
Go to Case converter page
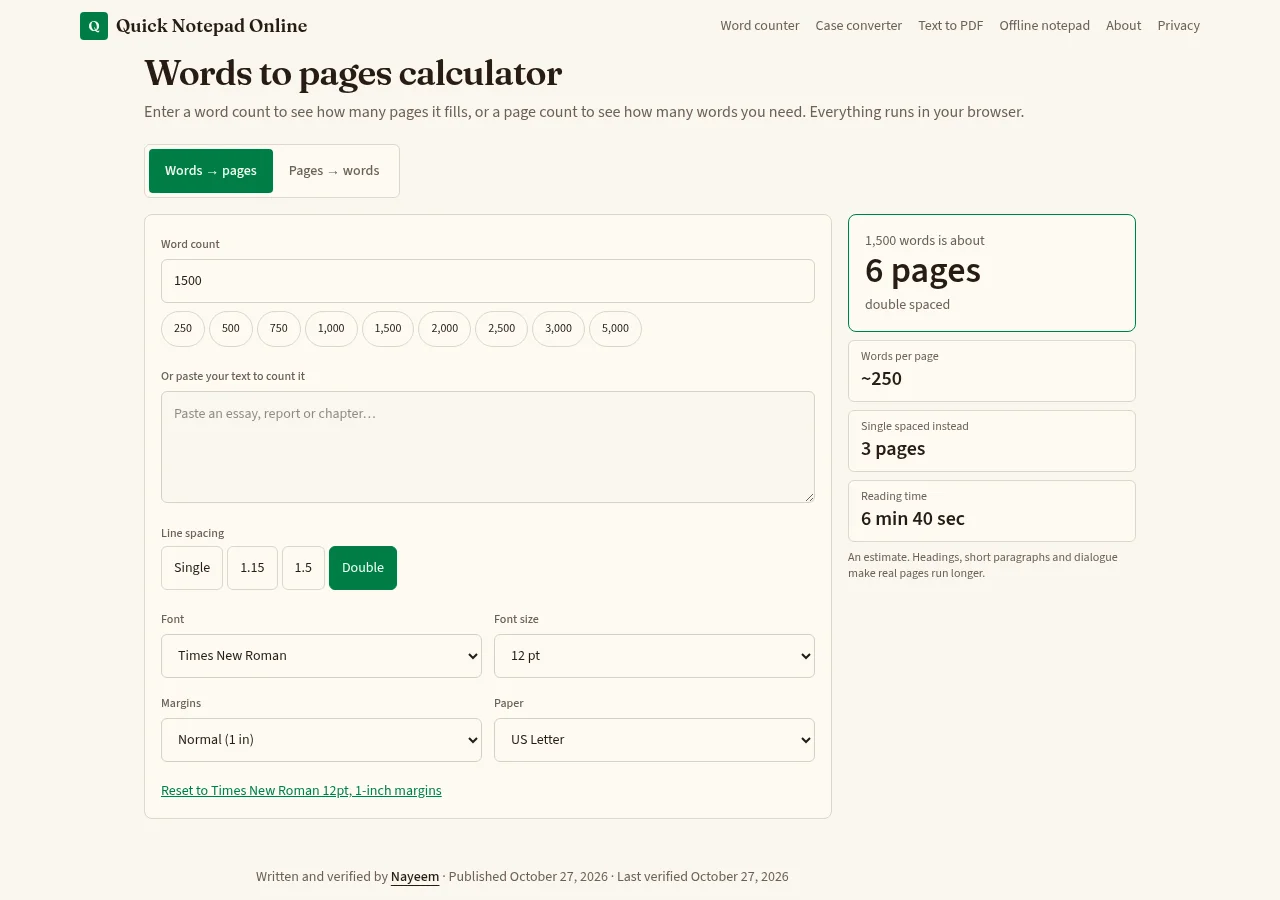859,26
